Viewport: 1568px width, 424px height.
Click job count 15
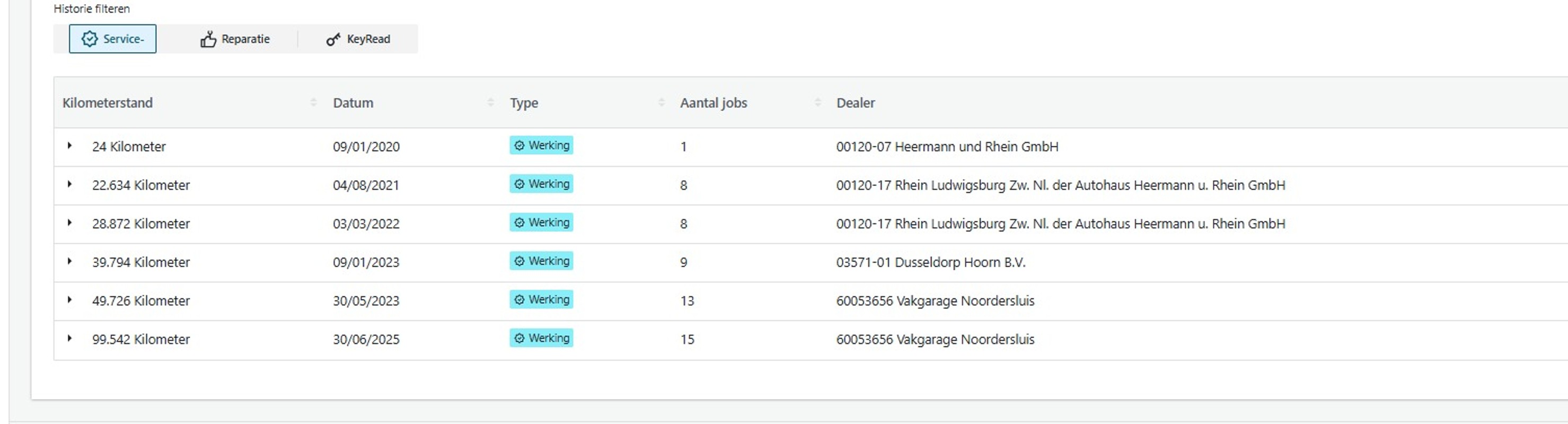click(687, 339)
